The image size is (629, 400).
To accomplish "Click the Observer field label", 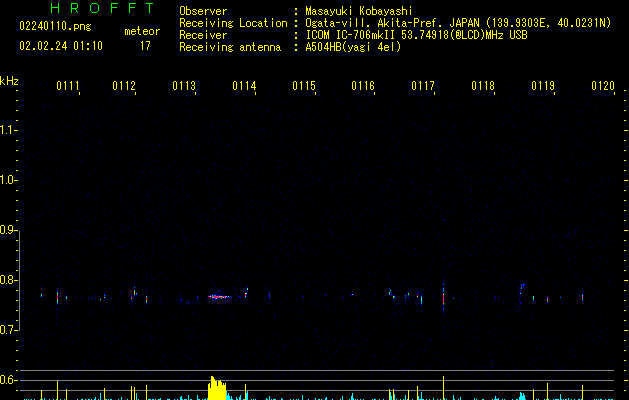I will point(203,11).
